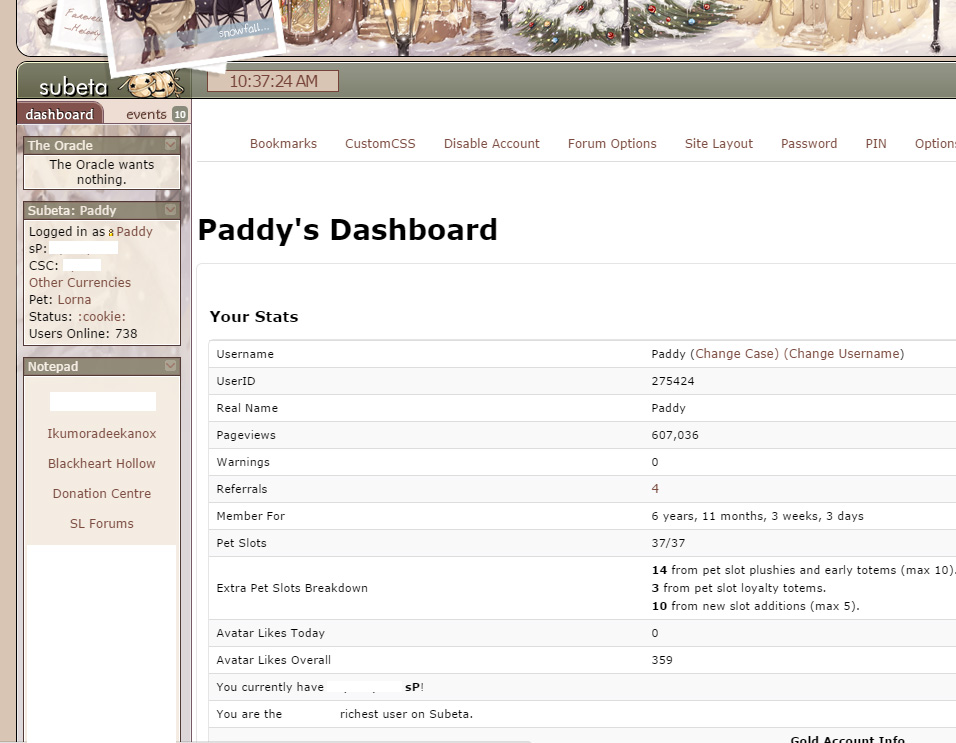Viewport: 956px width, 743px height.
Task: Collapse The Oracle sidebar panel
Action: coord(171,145)
